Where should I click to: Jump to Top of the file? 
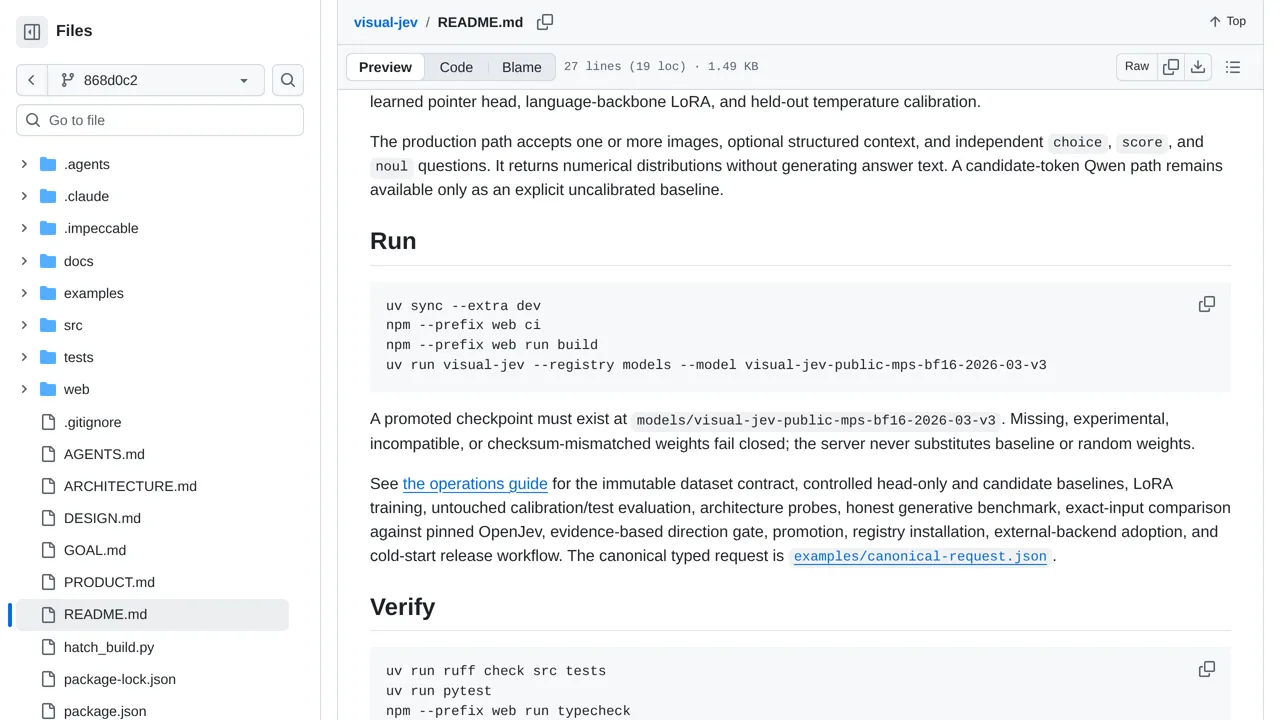coord(1227,21)
